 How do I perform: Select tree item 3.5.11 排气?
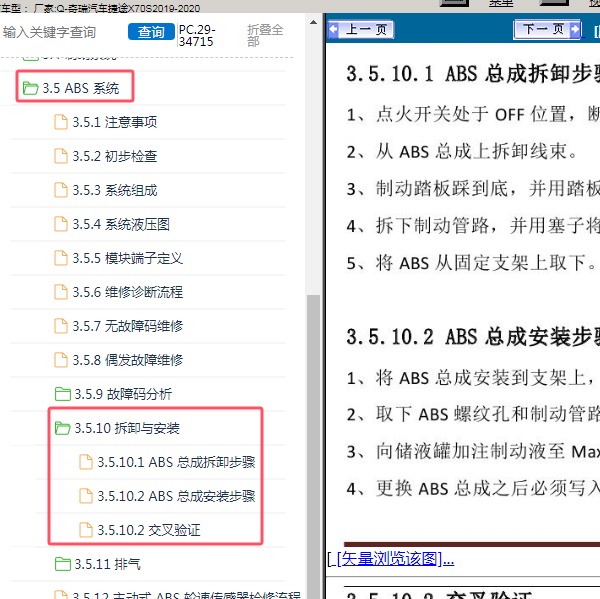coord(107,564)
